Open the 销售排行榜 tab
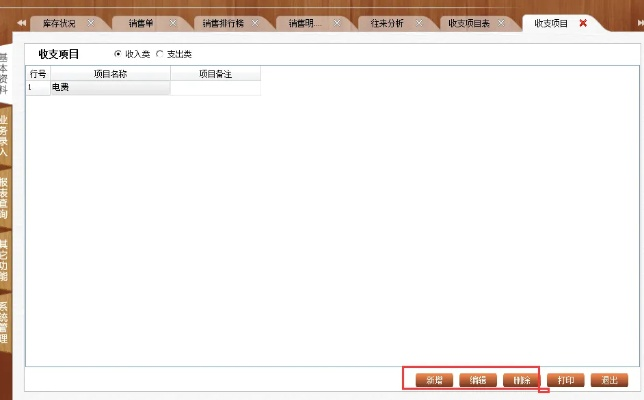 point(221,22)
